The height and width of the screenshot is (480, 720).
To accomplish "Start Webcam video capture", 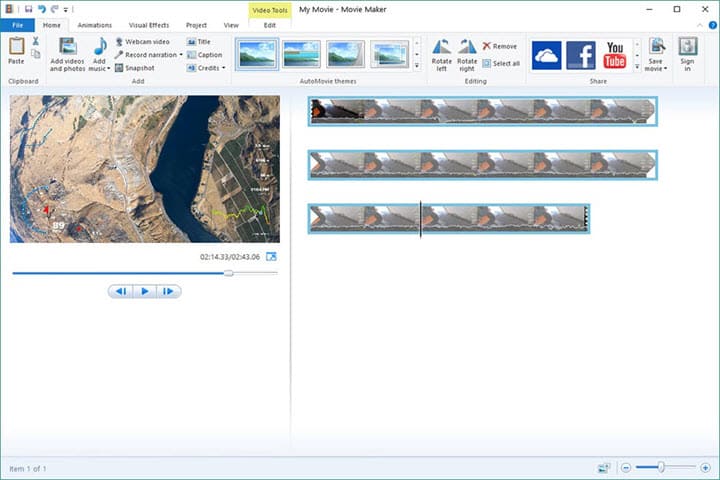I will coord(141,41).
